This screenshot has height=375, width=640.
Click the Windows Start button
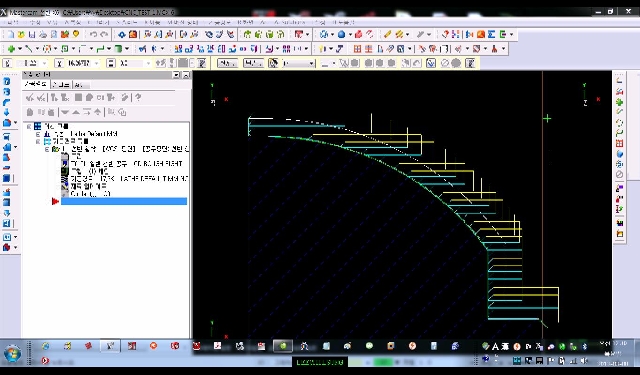tap(12, 353)
